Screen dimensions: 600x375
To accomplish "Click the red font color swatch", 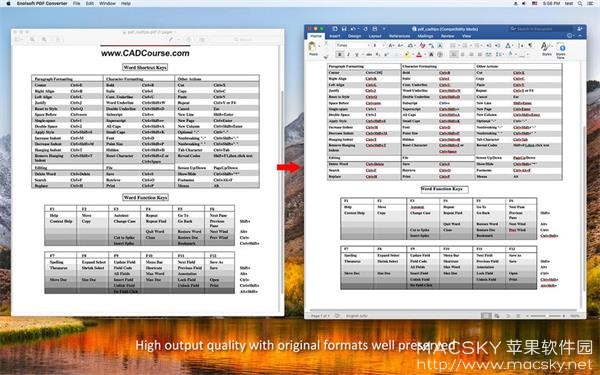I will pos(419,55).
